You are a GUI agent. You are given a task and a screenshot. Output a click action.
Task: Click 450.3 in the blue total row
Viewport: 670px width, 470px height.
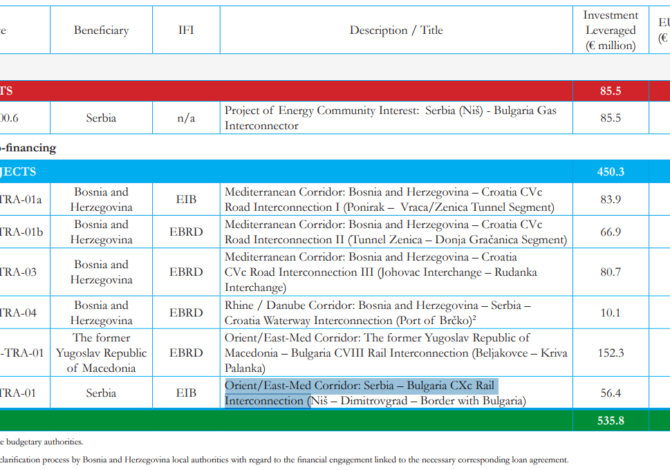(611, 172)
